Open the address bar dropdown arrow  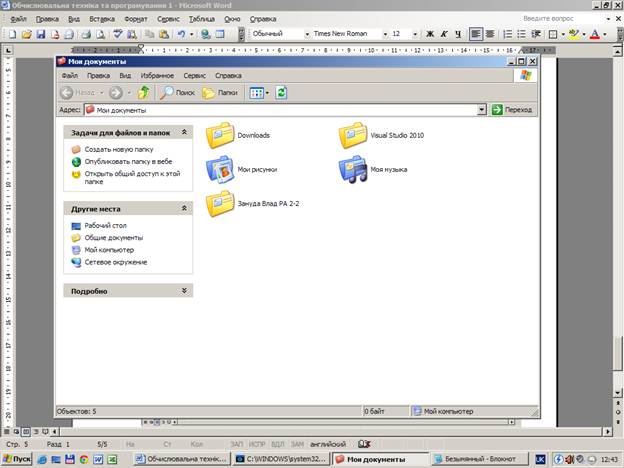point(482,109)
